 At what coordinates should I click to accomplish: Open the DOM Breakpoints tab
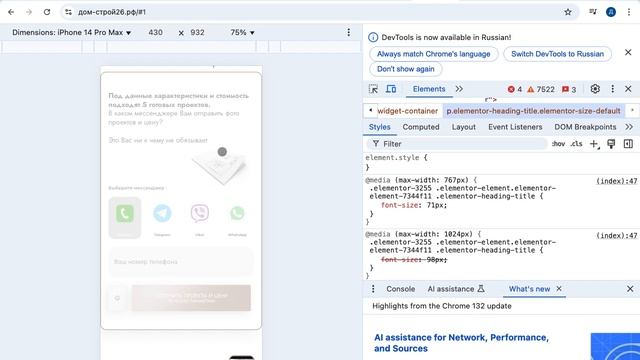click(585, 127)
